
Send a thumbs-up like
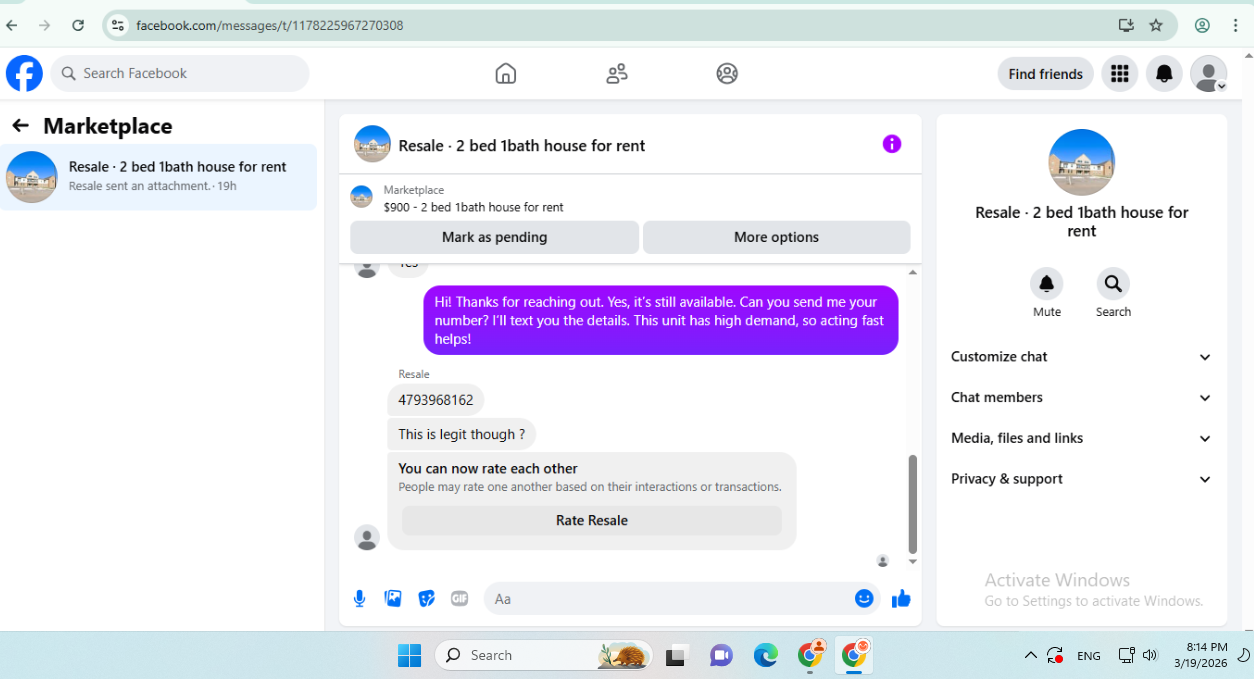point(901,599)
